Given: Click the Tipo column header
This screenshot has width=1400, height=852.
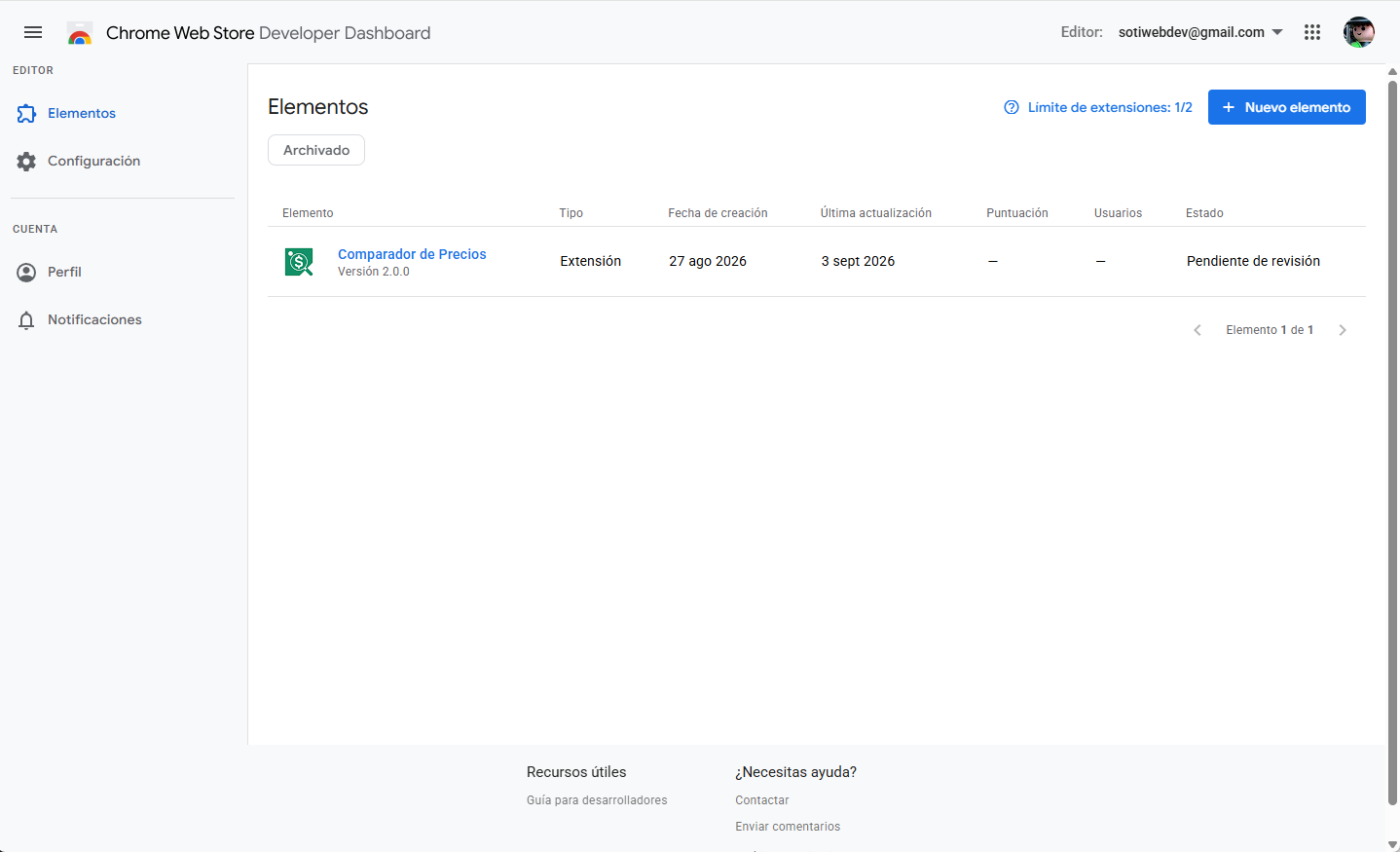Looking at the screenshot, I should [x=571, y=213].
